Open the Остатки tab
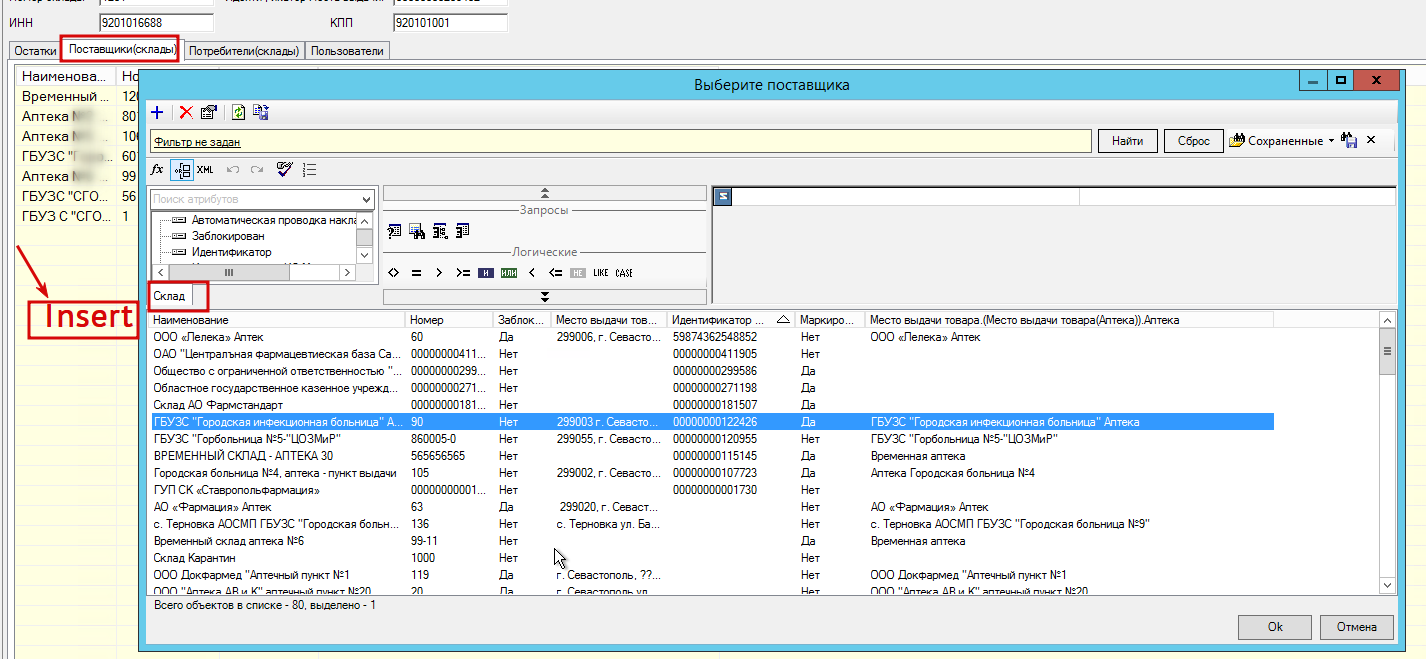This screenshot has width=1426, height=659. coord(35,50)
